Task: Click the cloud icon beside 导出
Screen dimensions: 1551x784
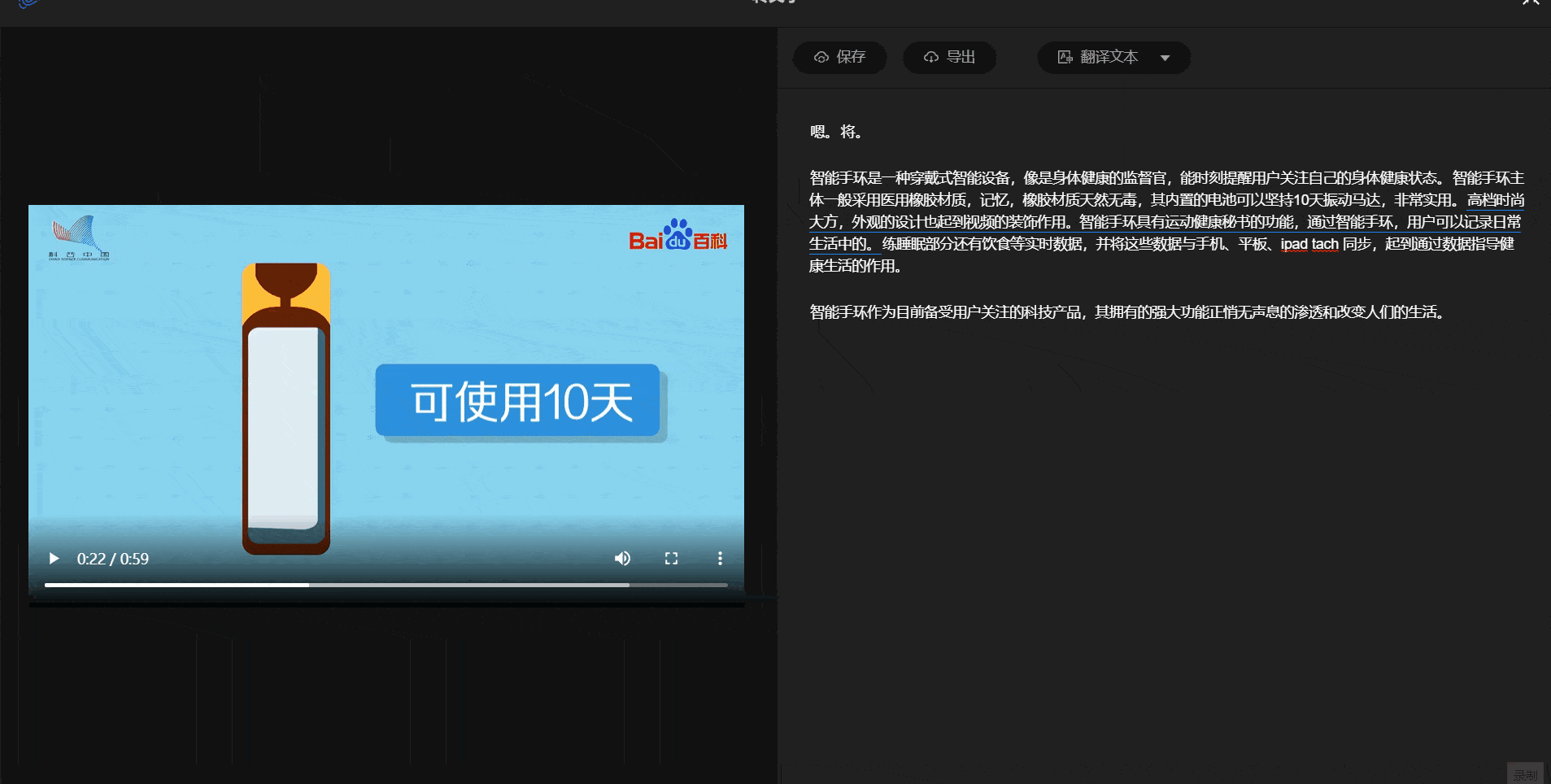Action: coord(931,58)
